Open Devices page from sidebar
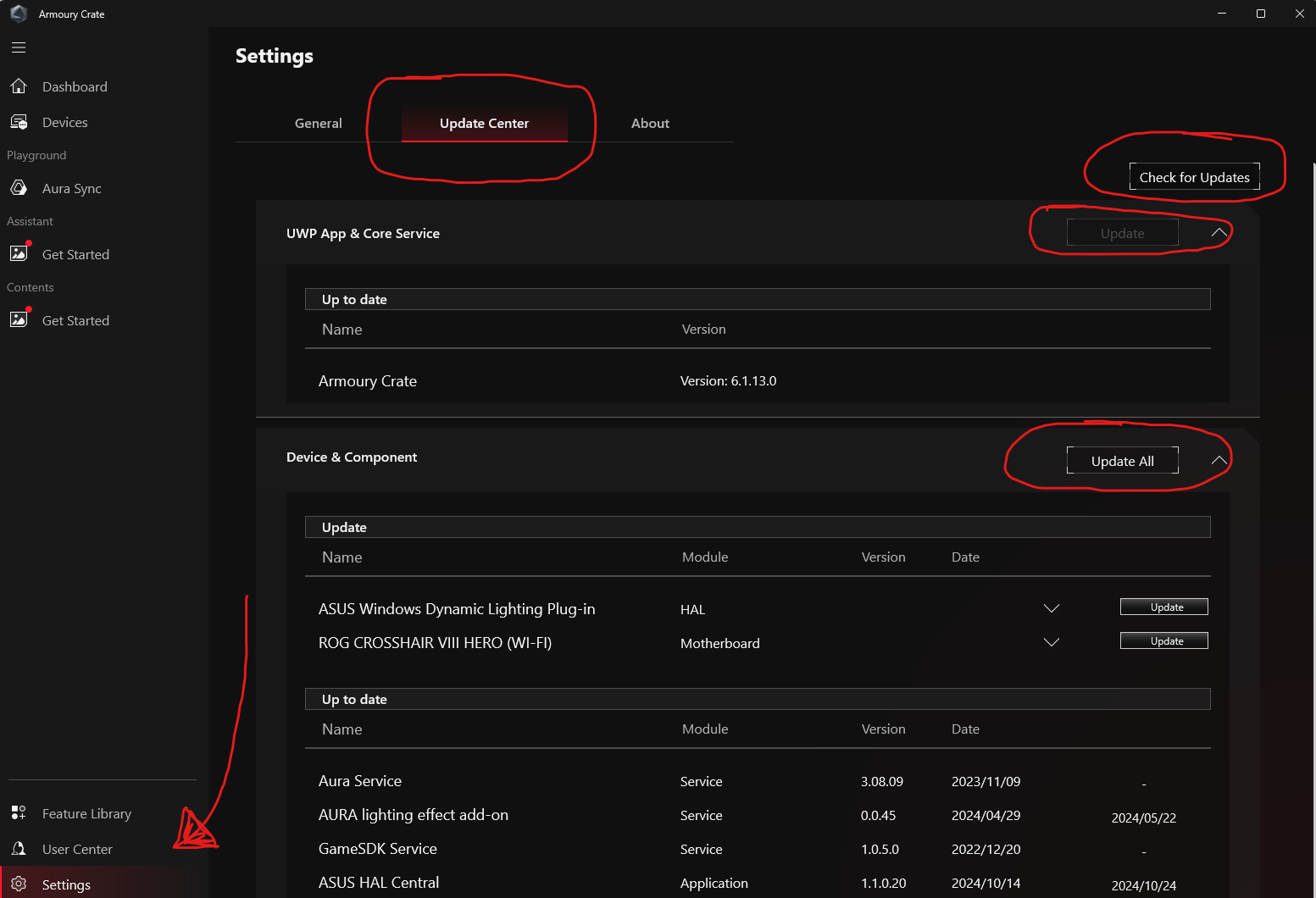The width and height of the screenshot is (1316, 898). tap(65, 122)
